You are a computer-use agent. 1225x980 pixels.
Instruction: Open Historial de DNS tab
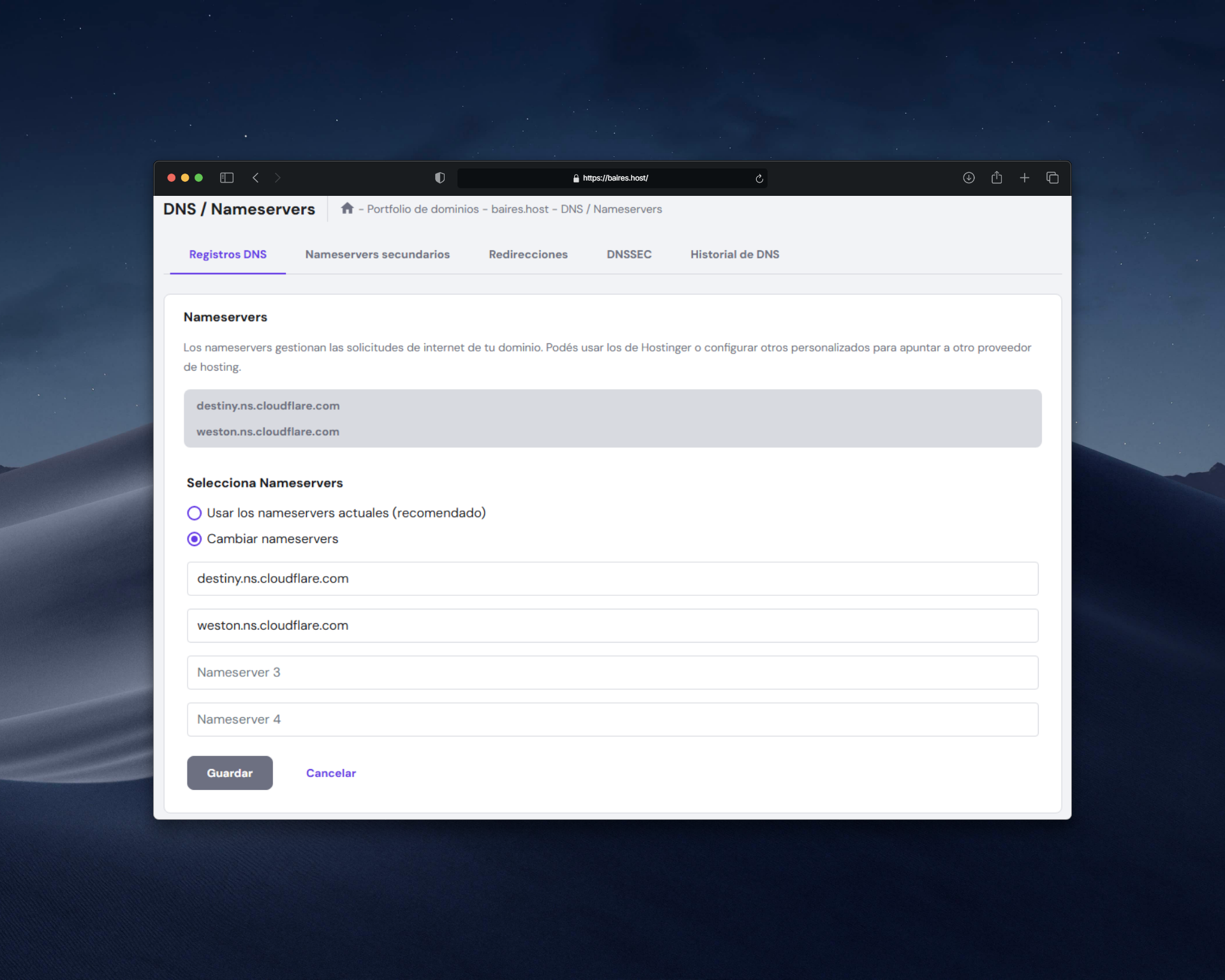tap(734, 255)
